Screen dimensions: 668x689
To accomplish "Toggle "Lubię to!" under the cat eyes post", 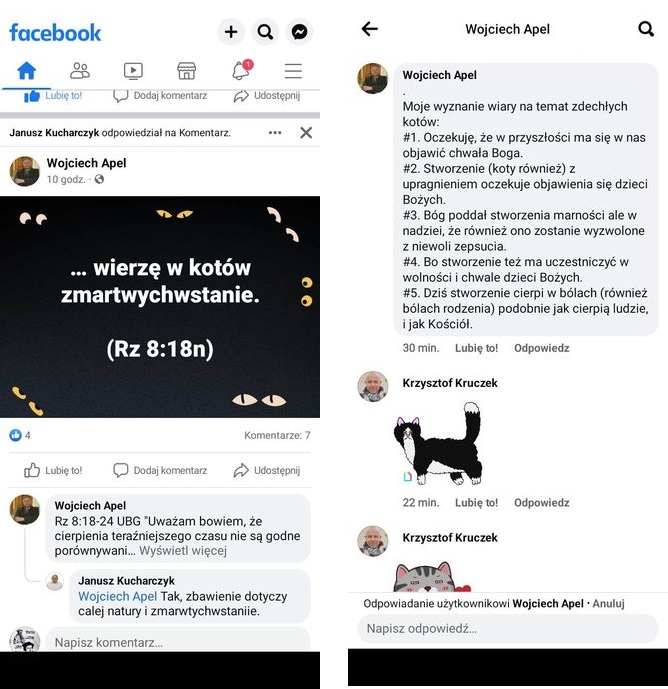I will pos(53,470).
